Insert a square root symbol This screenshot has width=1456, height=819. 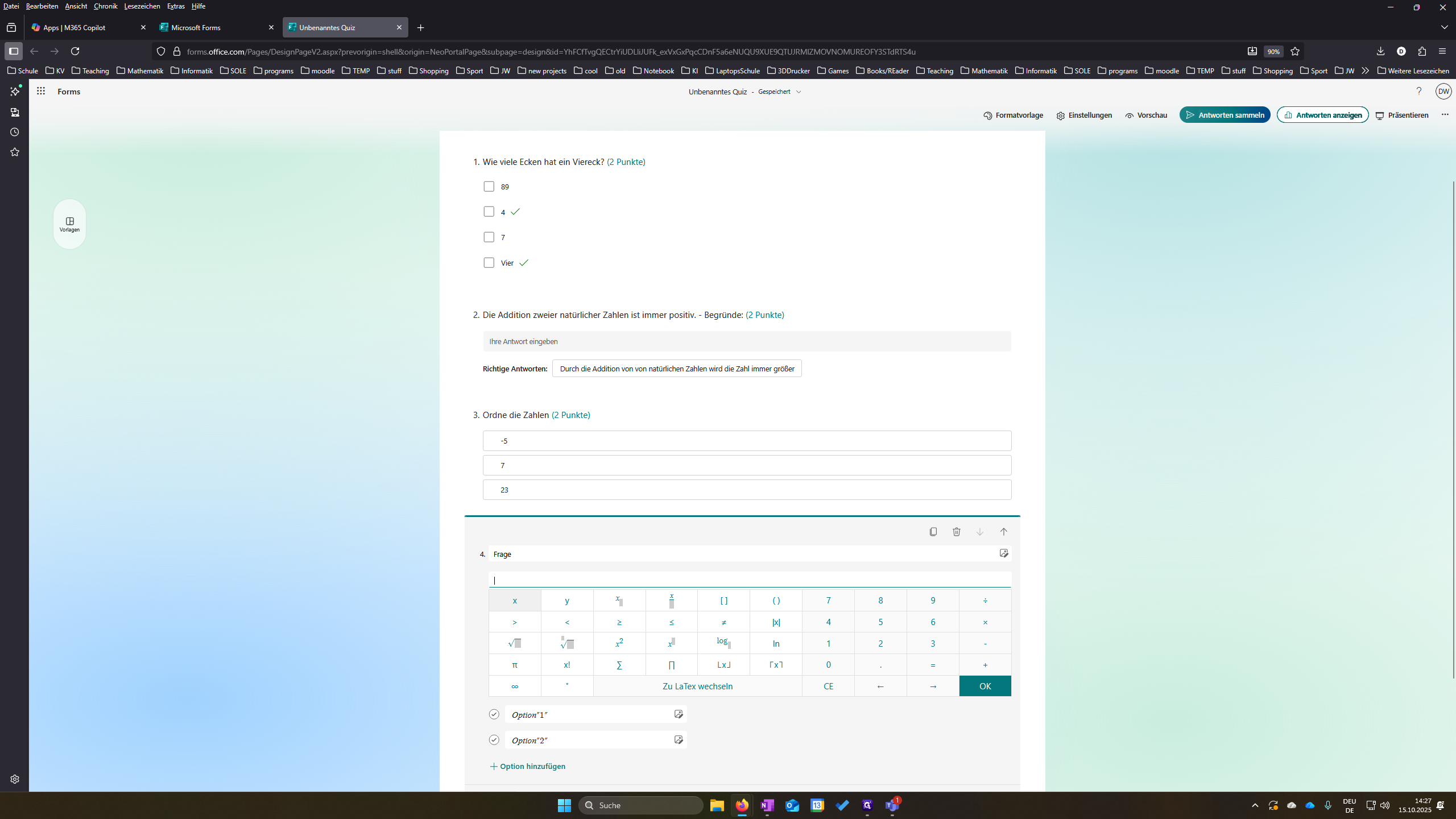click(515, 643)
